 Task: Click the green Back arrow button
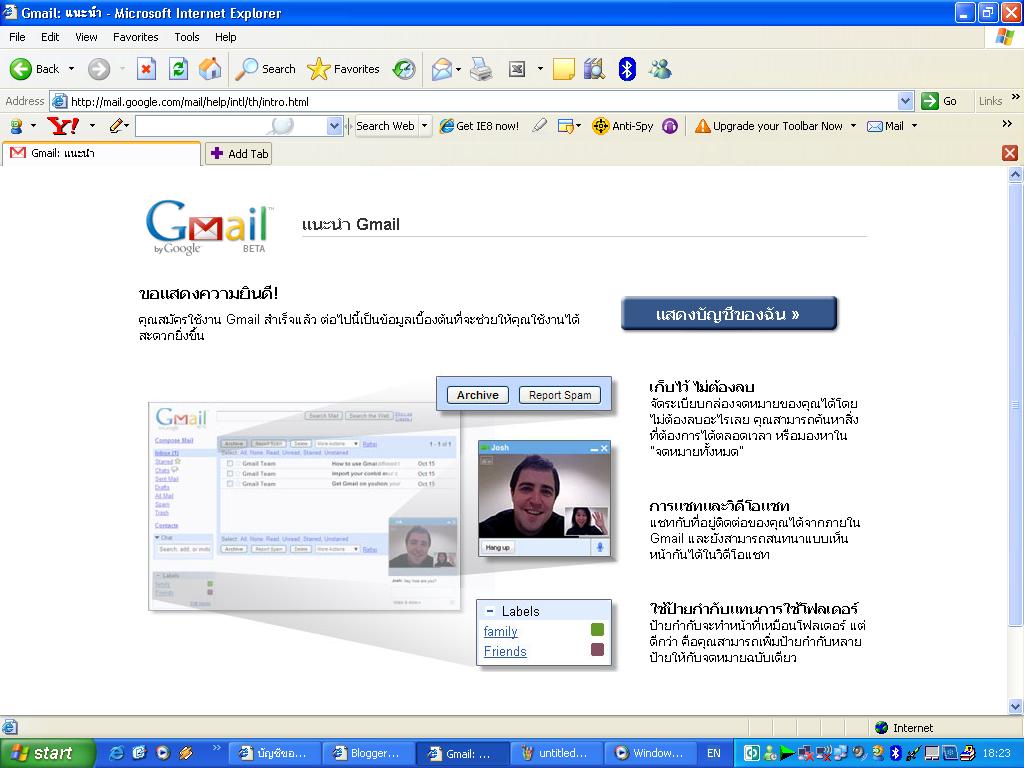pos(21,69)
